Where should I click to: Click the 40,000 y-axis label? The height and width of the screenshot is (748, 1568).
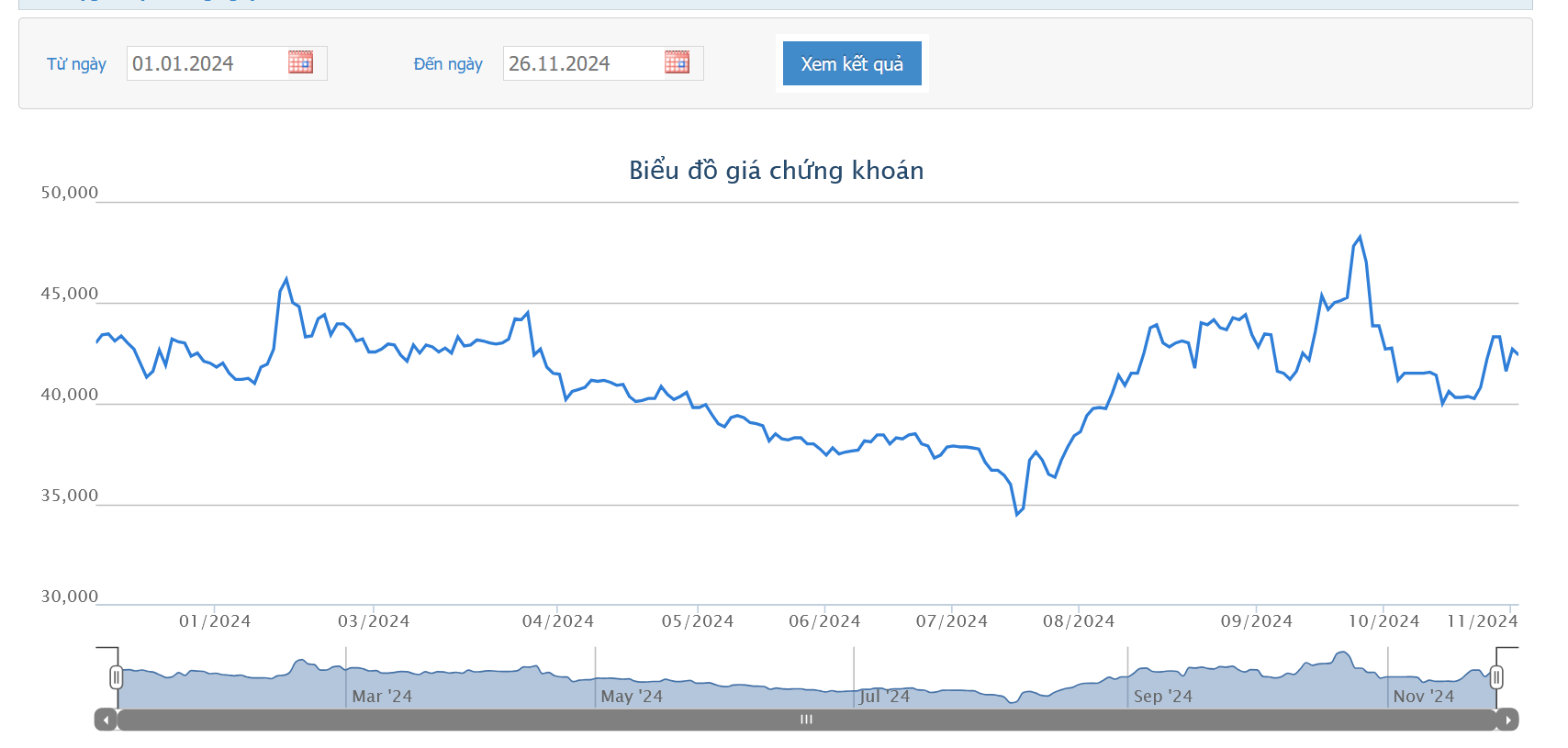pyautogui.click(x=70, y=395)
